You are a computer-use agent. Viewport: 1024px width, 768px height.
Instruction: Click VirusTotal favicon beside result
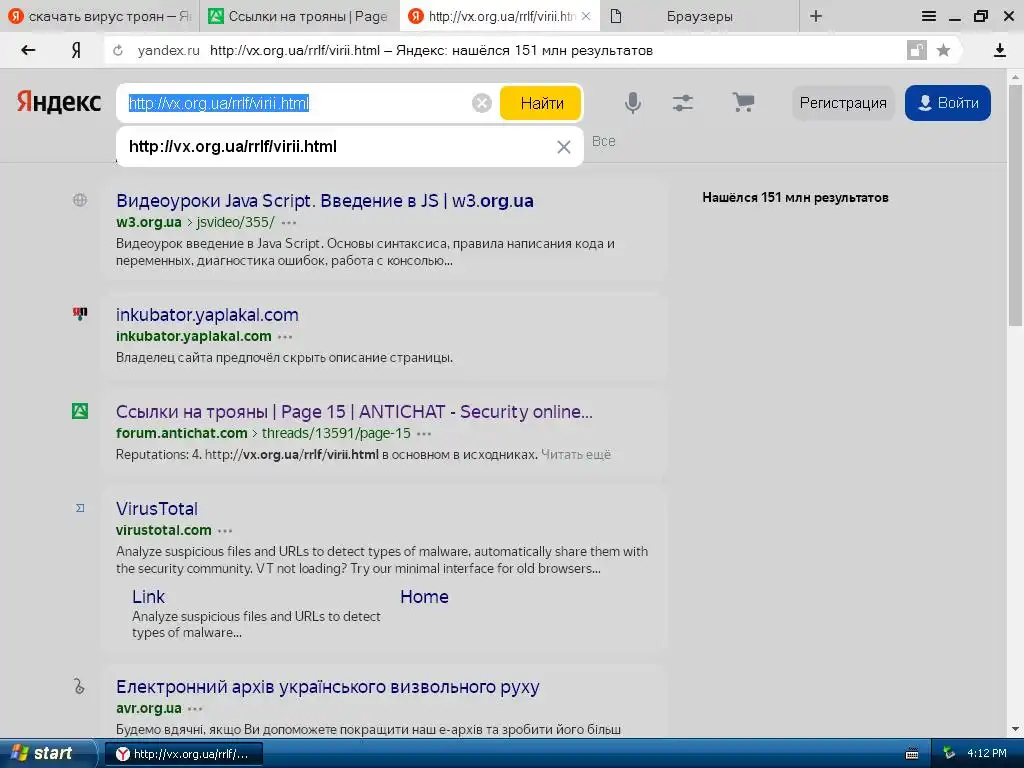[x=80, y=507]
